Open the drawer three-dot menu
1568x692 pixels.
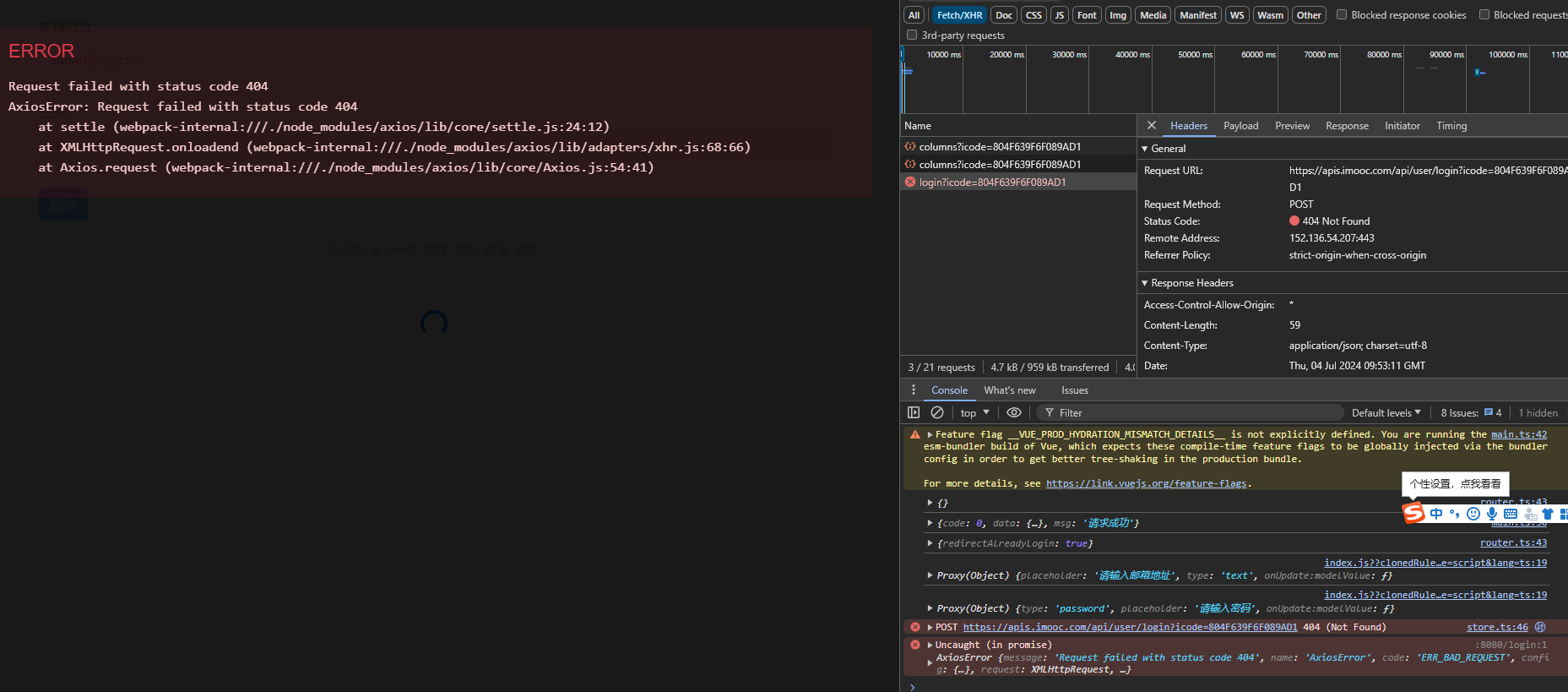[x=914, y=390]
